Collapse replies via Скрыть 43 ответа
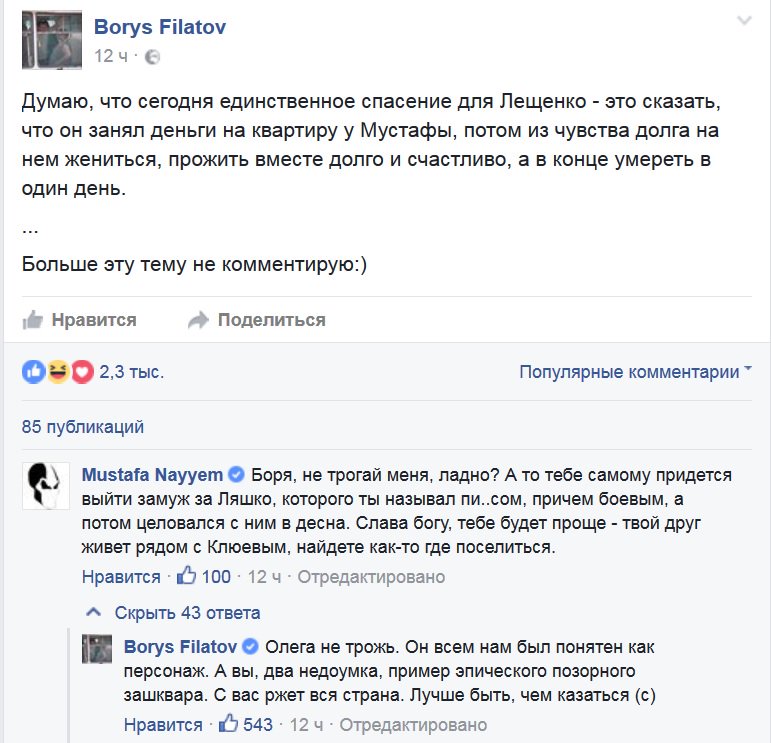This screenshot has width=771, height=743. (187, 612)
